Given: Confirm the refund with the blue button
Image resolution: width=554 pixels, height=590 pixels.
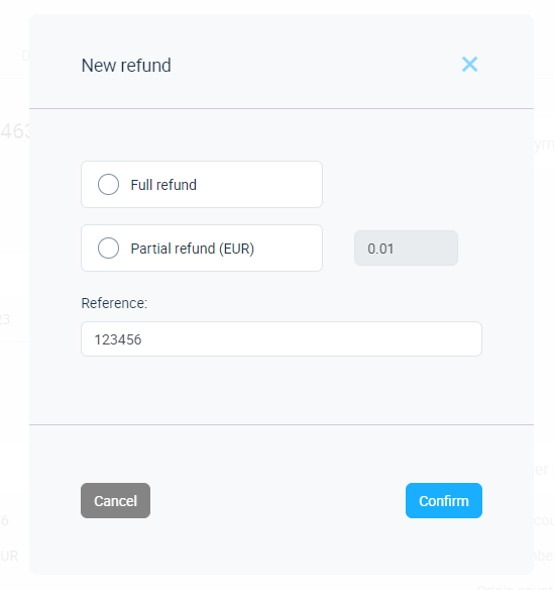Looking at the screenshot, I should (444, 500).
